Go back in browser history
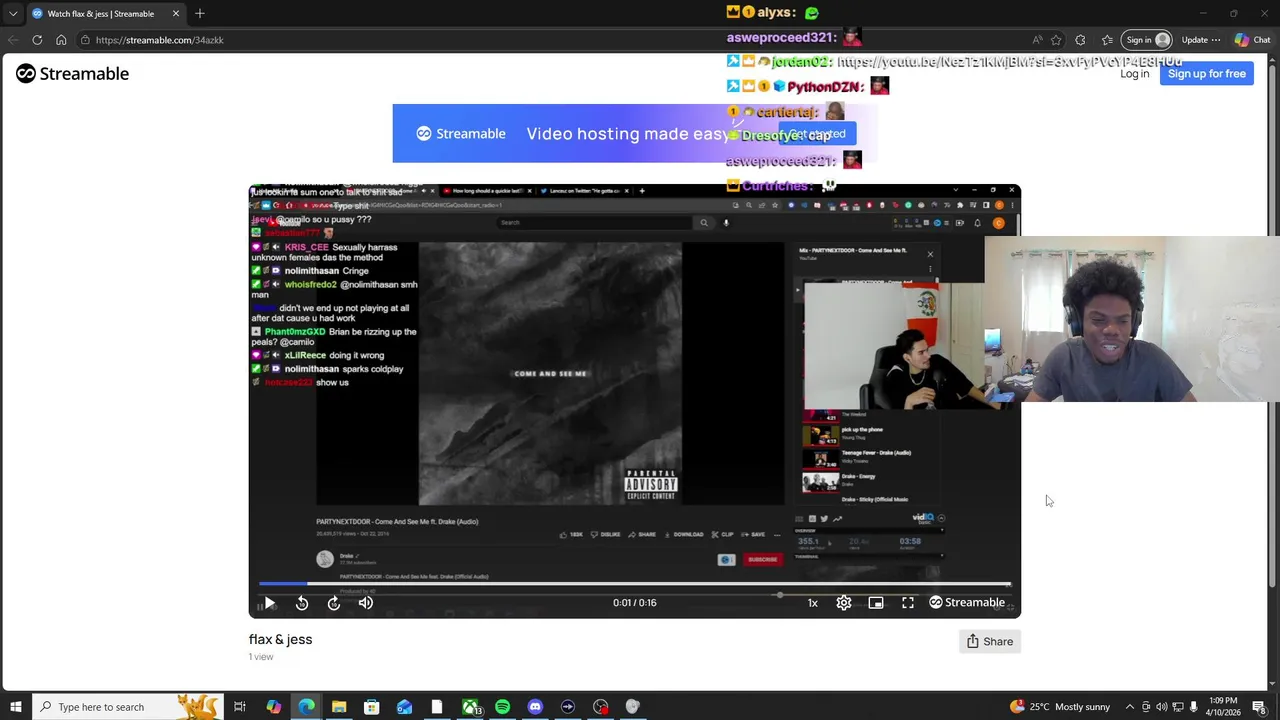Screen dimensions: 1280x720 point(13,40)
